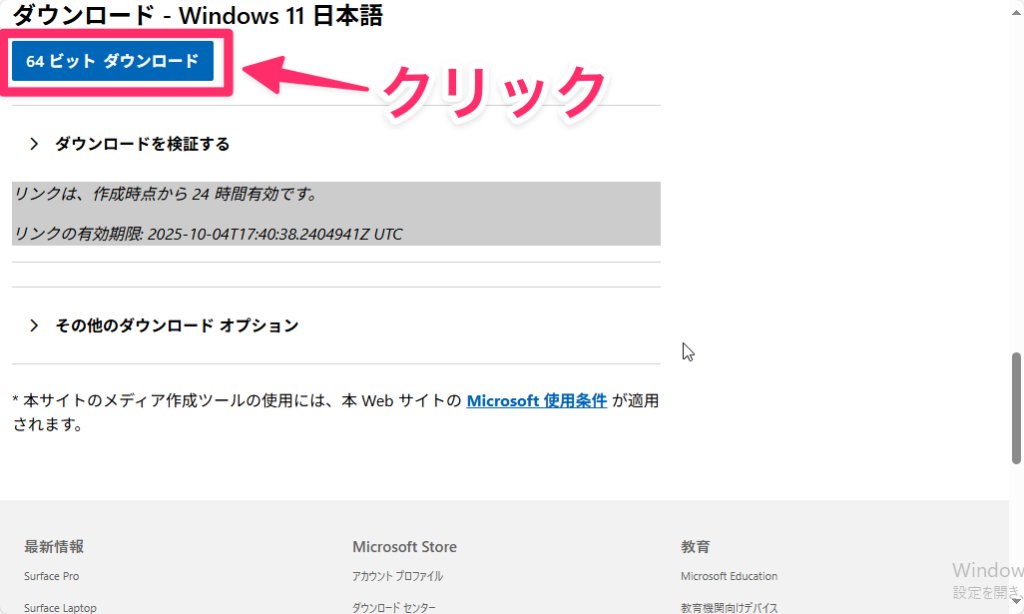This screenshot has width=1024, height=614.
Task: Click chevron next to その他のダウンロード オプション
Action: pyautogui.click(x=34, y=325)
